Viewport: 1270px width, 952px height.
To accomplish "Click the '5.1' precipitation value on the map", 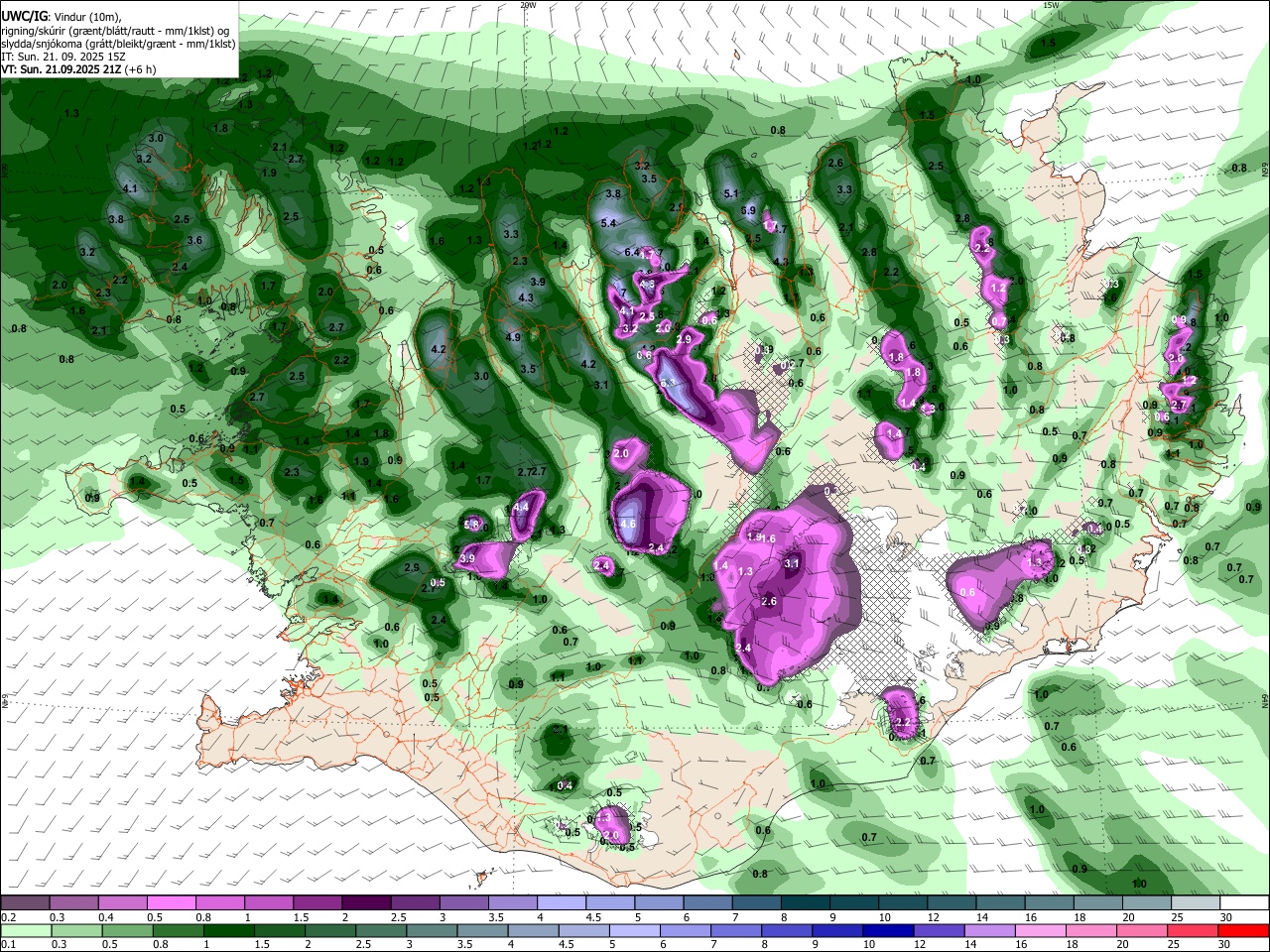I will pos(732,194).
